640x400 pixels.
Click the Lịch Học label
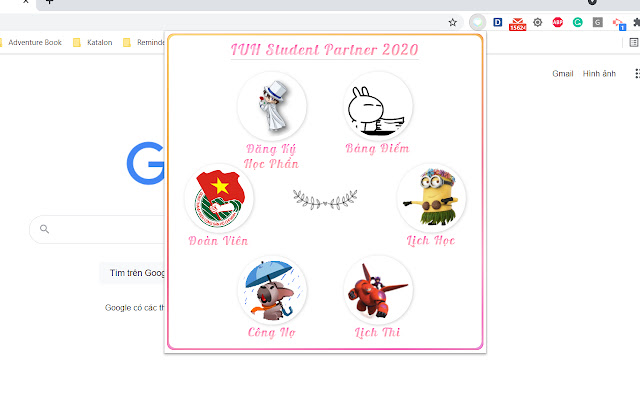(431, 240)
